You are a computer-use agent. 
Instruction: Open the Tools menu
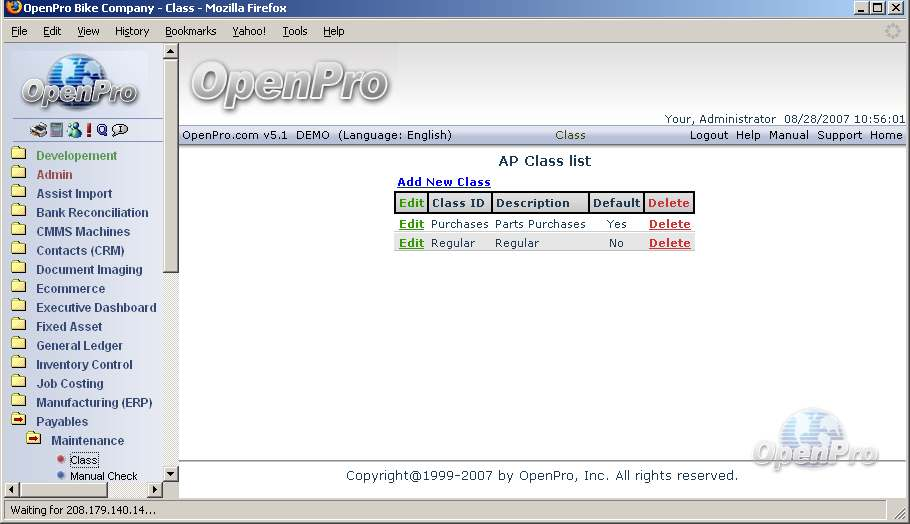[295, 31]
